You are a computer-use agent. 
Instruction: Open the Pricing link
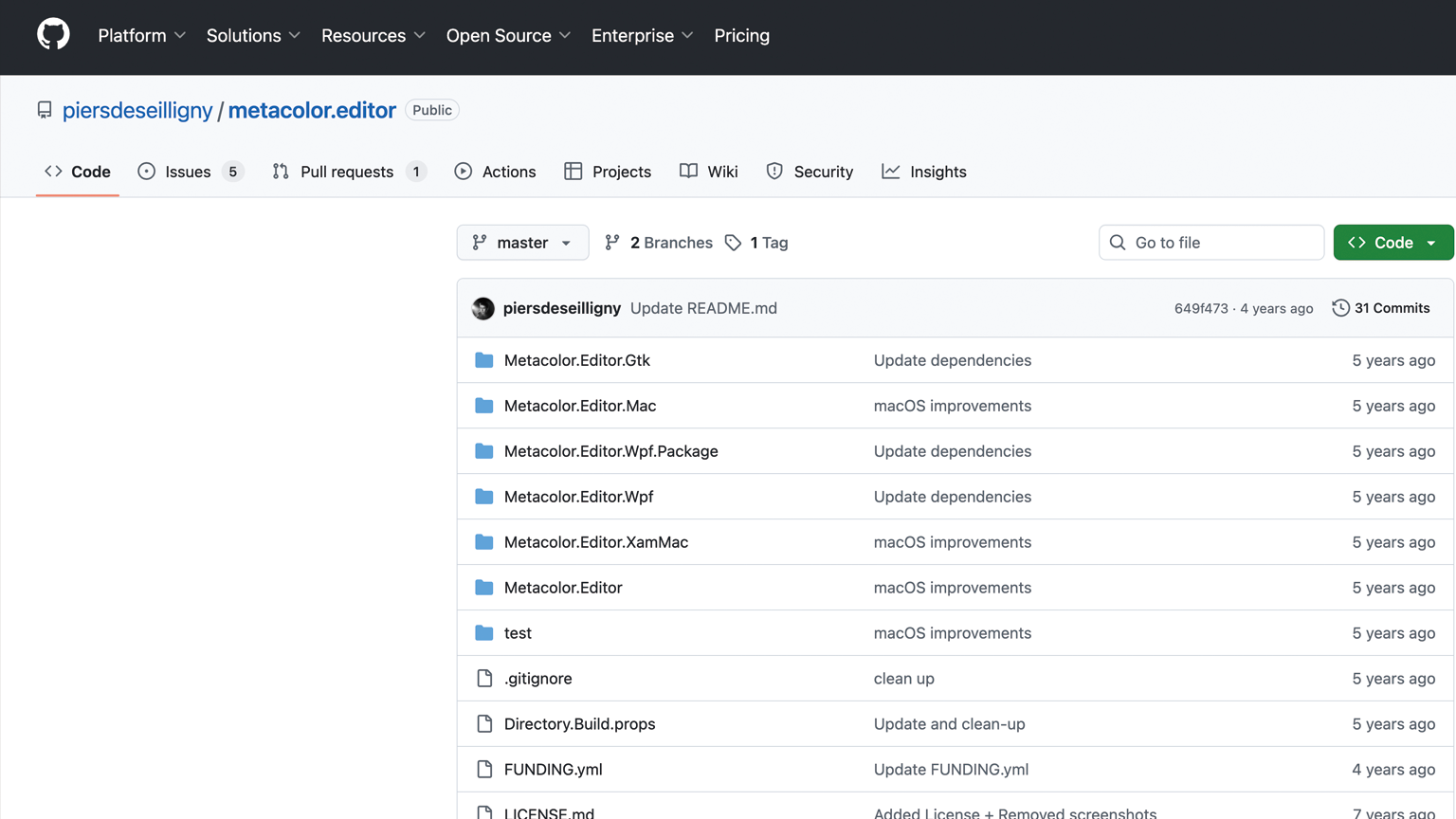click(741, 36)
